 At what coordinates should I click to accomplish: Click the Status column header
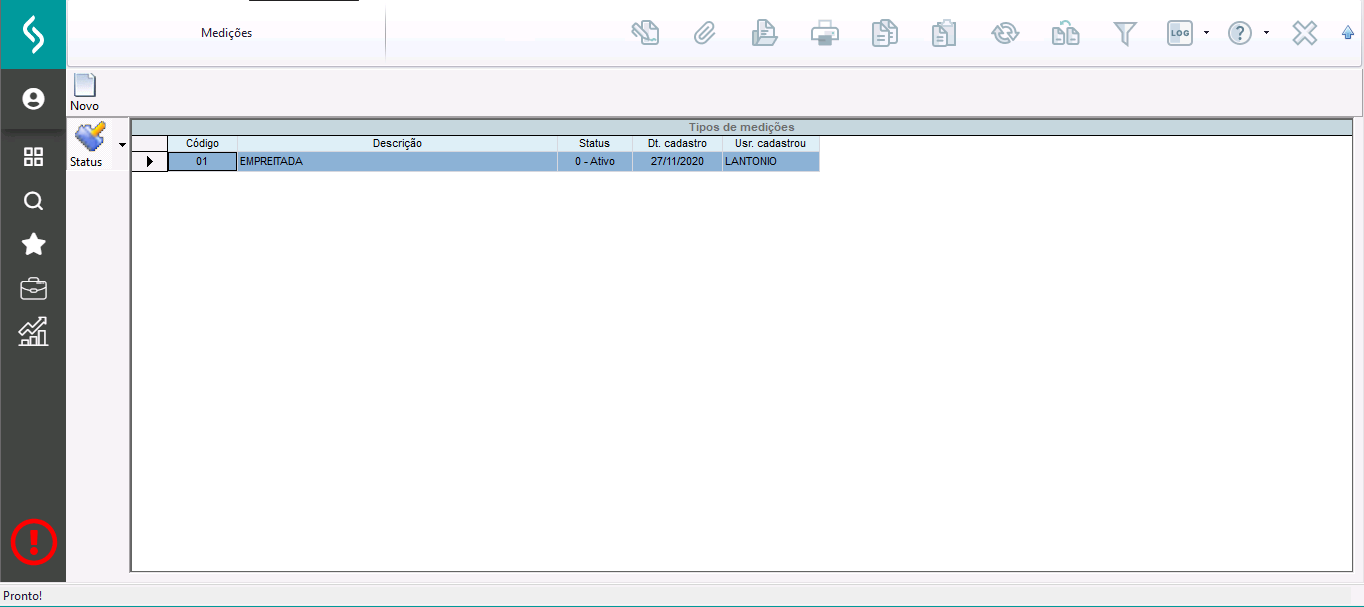tap(594, 143)
